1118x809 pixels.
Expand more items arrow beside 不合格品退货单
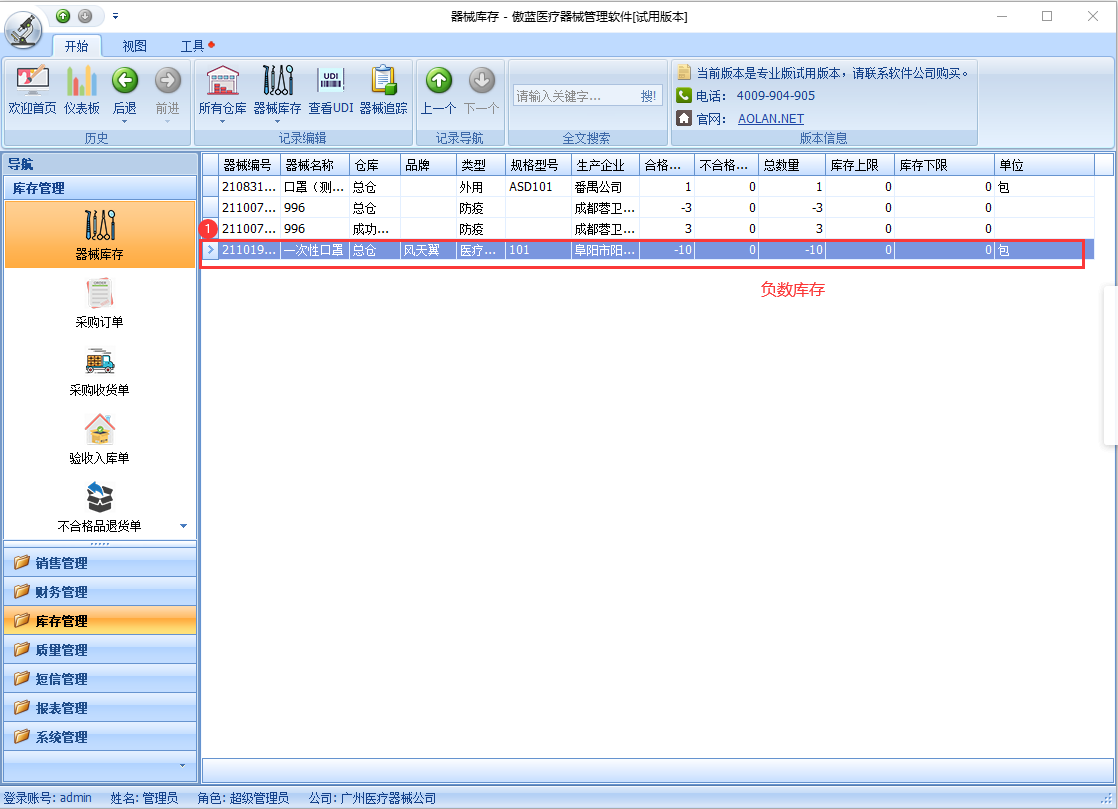[x=183, y=526]
